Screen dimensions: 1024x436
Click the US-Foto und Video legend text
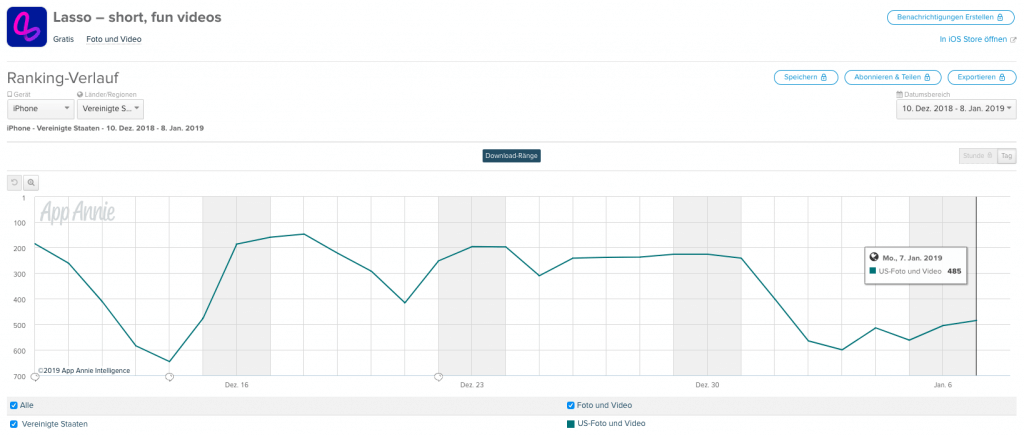[x=611, y=424]
